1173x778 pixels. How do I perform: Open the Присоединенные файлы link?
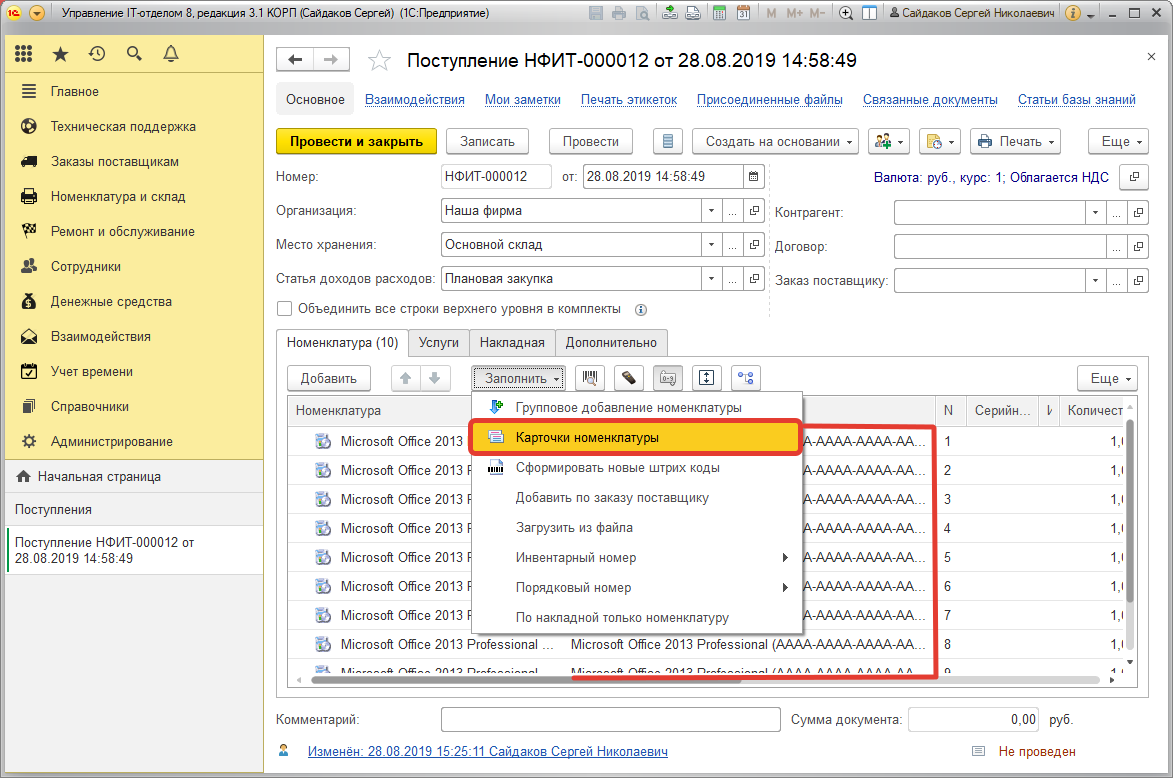point(770,99)
